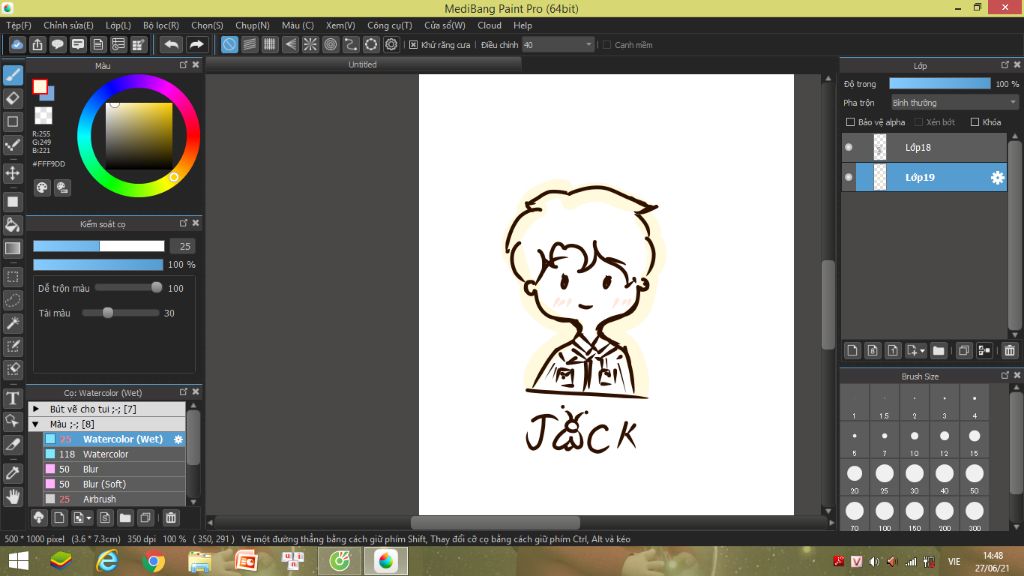
Task: Expand the Bút vẽ cho tui brush group
Action: 36,409
